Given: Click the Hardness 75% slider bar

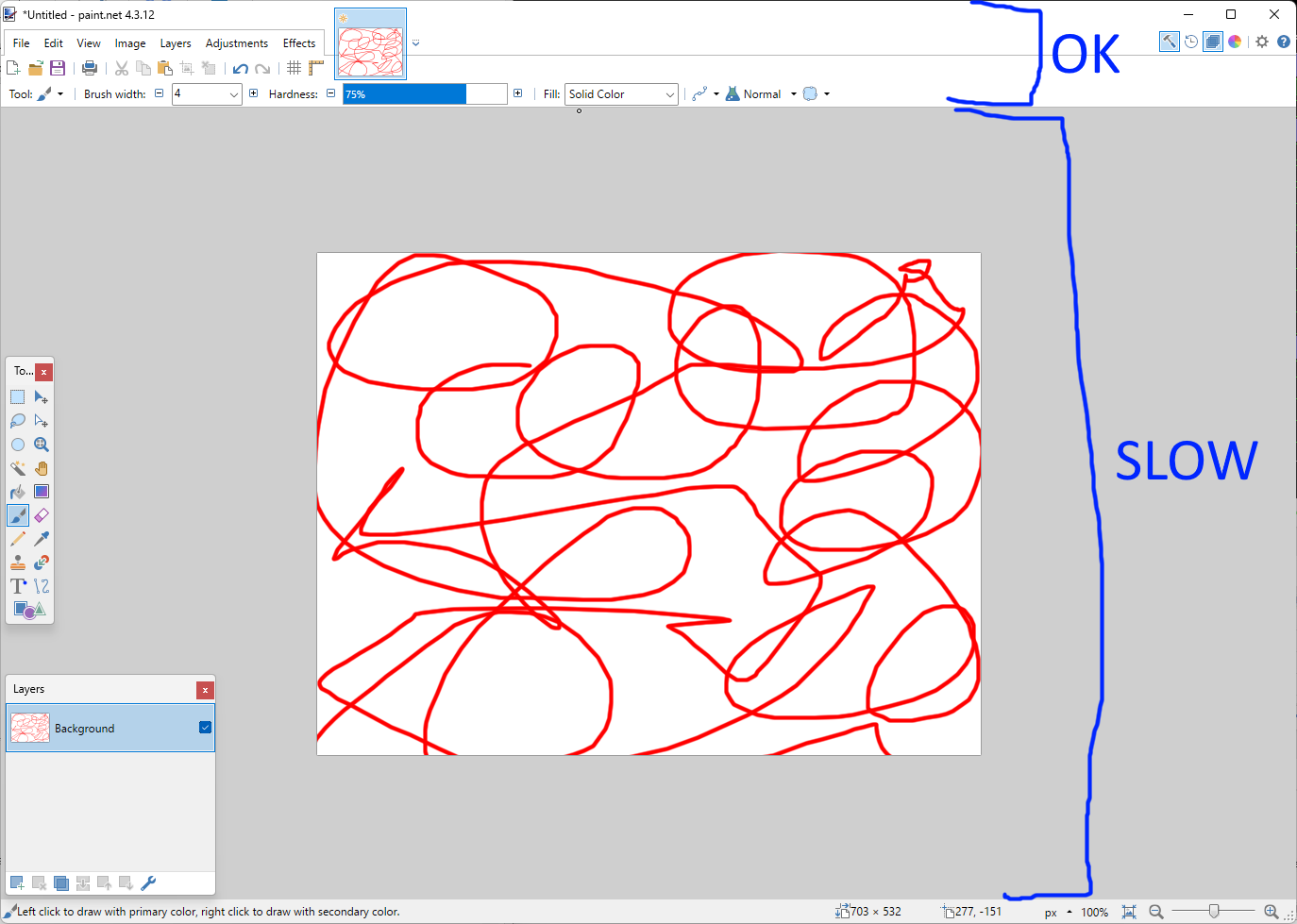Looking at the screenshot, I should (425, 94).
